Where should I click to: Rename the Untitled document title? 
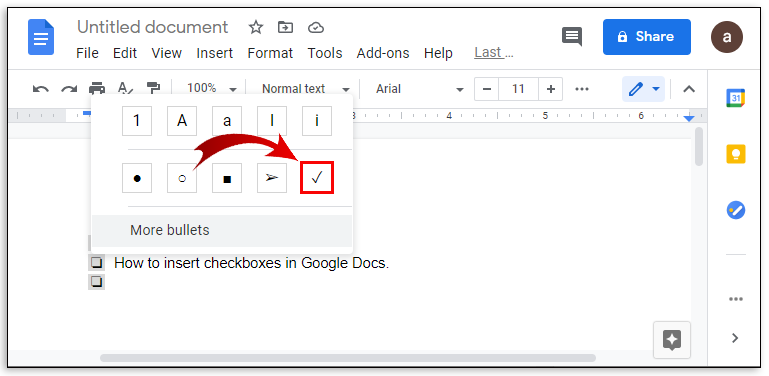[153, 27]
